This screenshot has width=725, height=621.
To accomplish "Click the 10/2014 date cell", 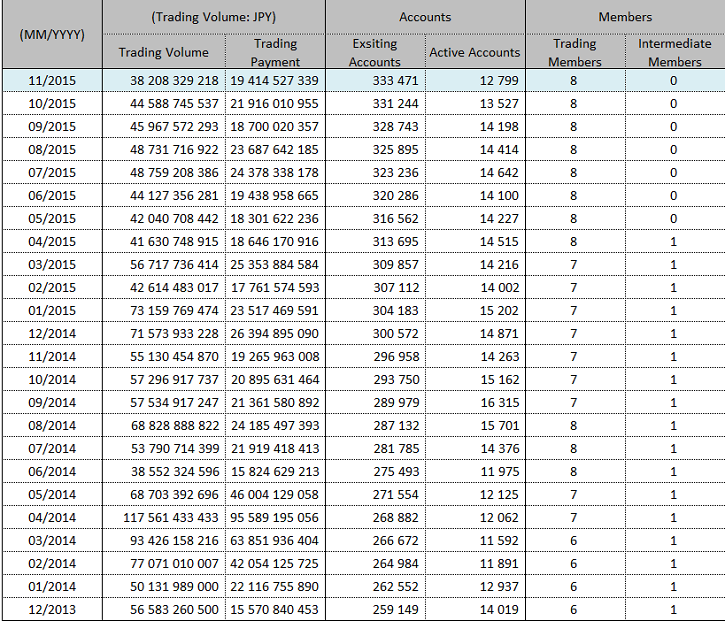I will tap(52, 380).
